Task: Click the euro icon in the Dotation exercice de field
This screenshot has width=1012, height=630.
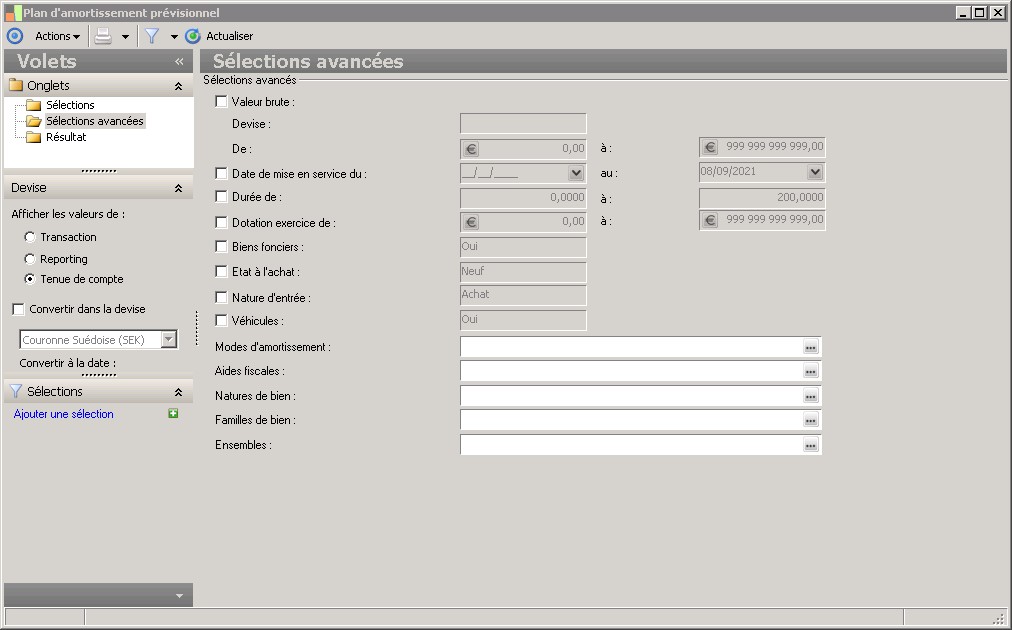Action: tap(471, 222)
